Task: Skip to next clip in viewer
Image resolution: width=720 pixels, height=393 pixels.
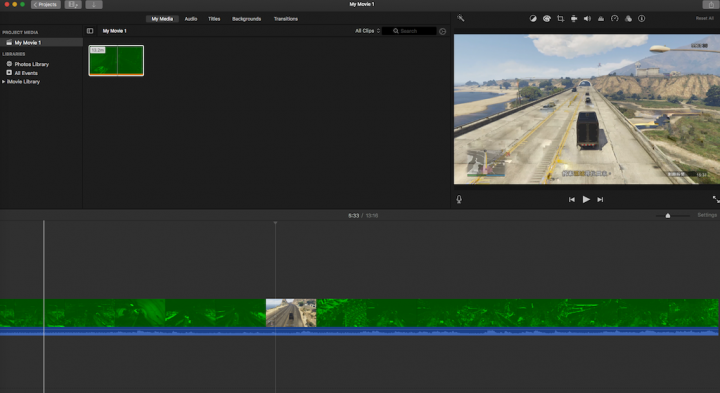Action: point(600,199)
